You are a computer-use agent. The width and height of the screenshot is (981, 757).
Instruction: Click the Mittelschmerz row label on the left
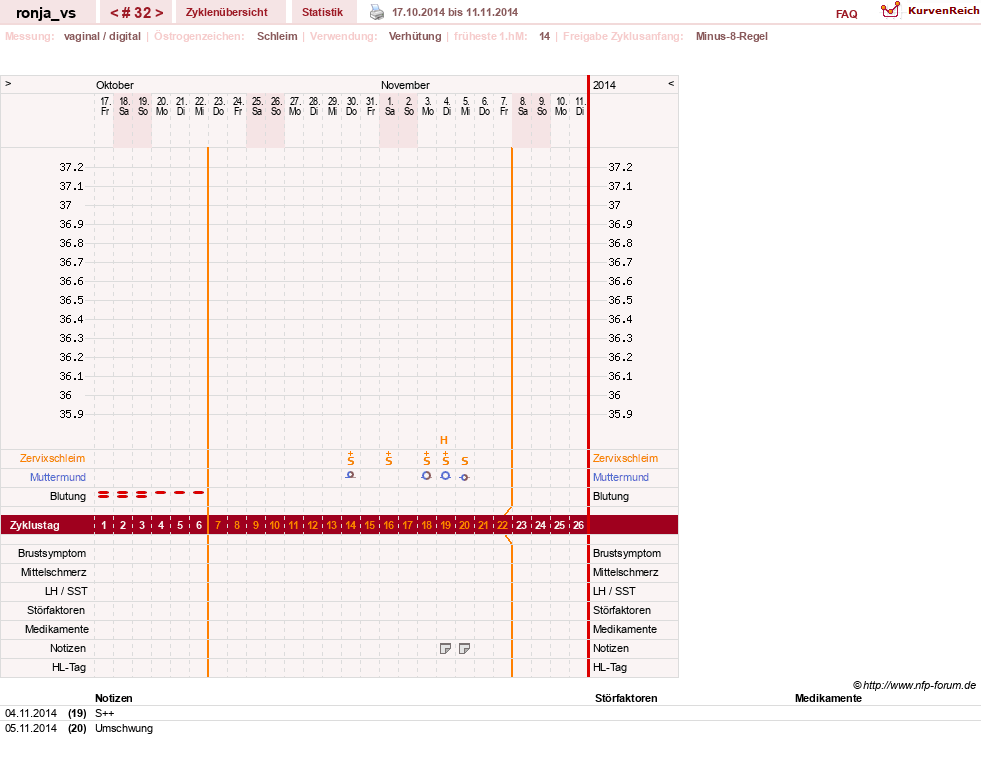(x=53, y=572)
